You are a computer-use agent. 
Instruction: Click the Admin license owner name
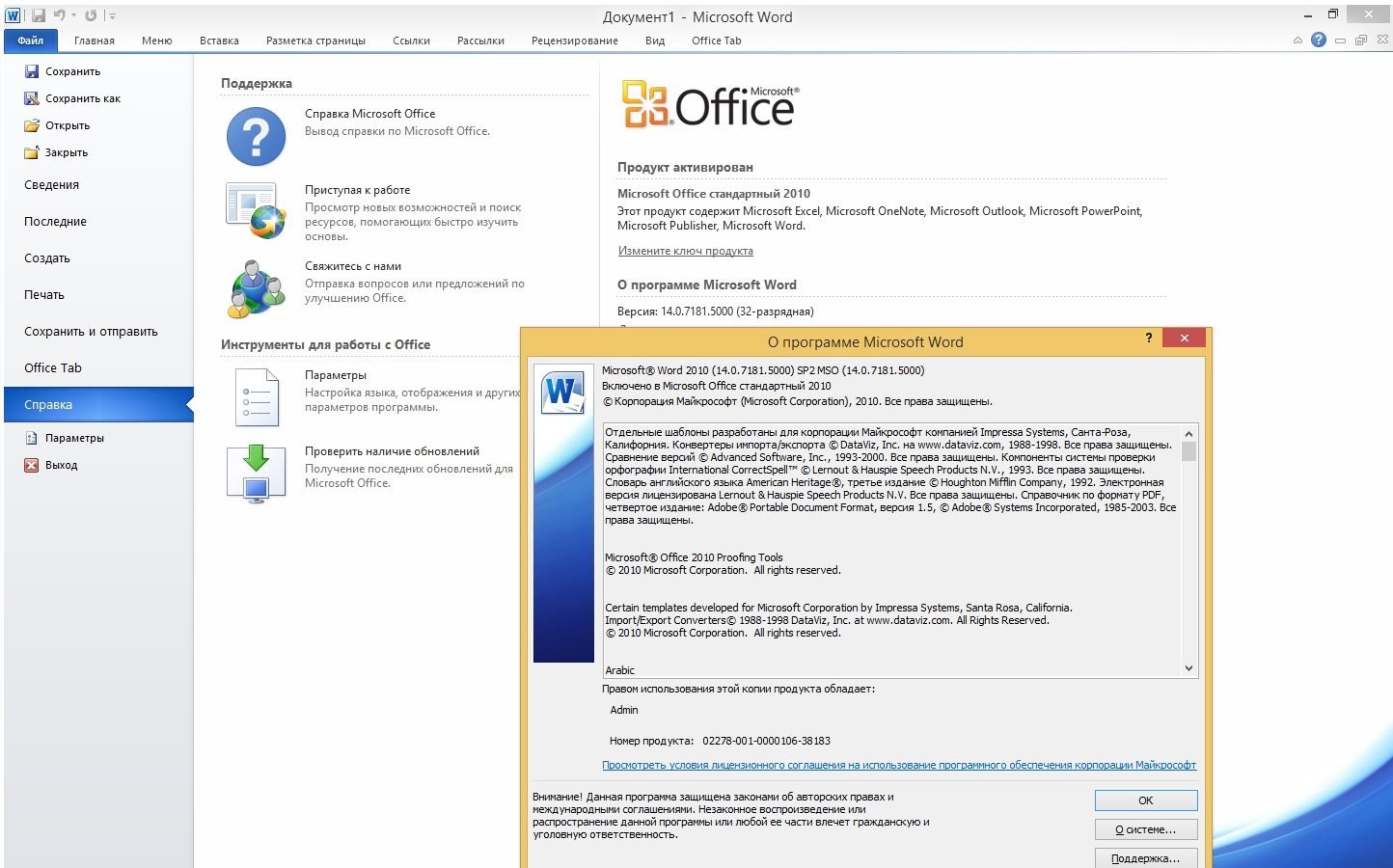coord(624,710)
